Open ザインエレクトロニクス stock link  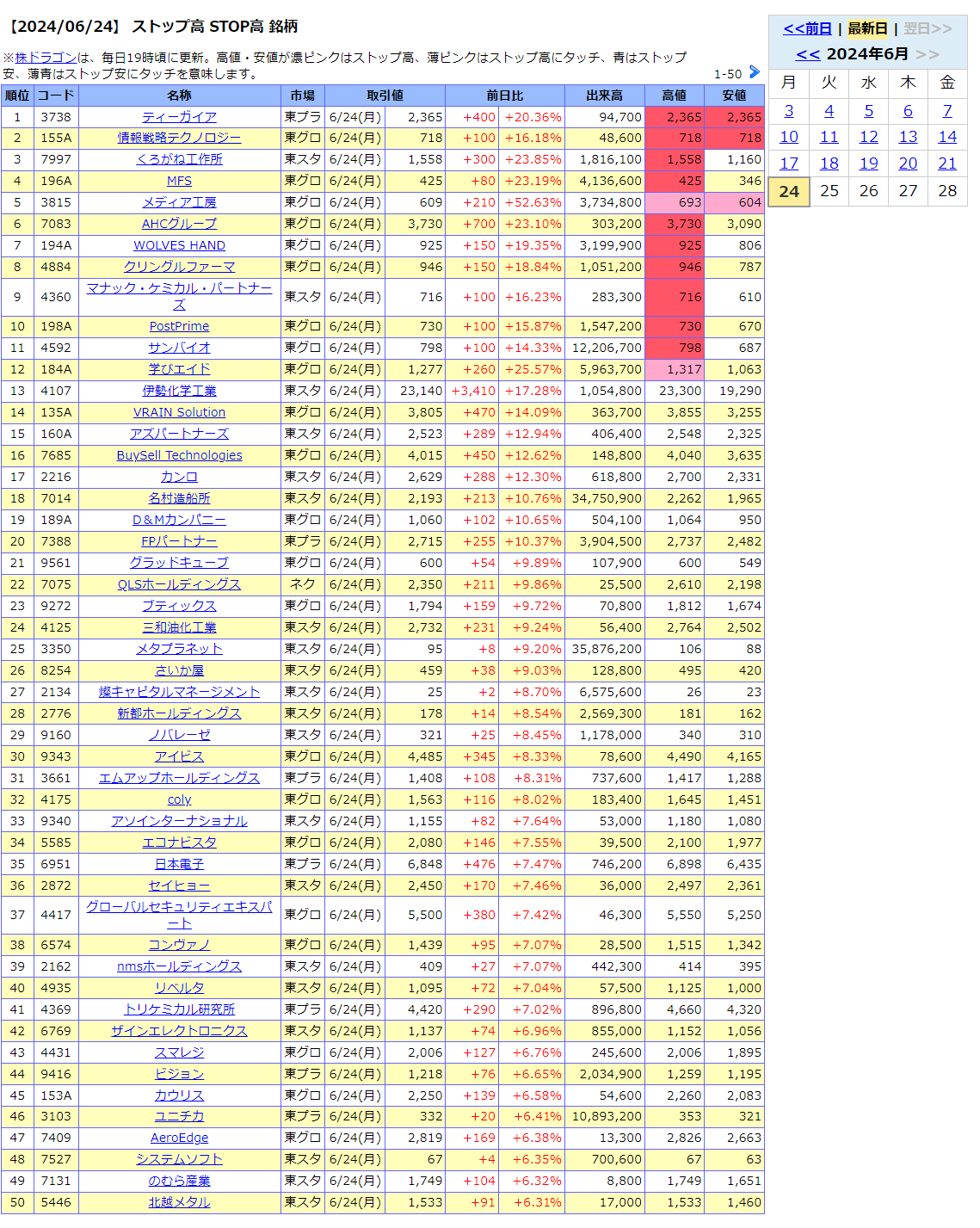click(x=179, y=1031)
